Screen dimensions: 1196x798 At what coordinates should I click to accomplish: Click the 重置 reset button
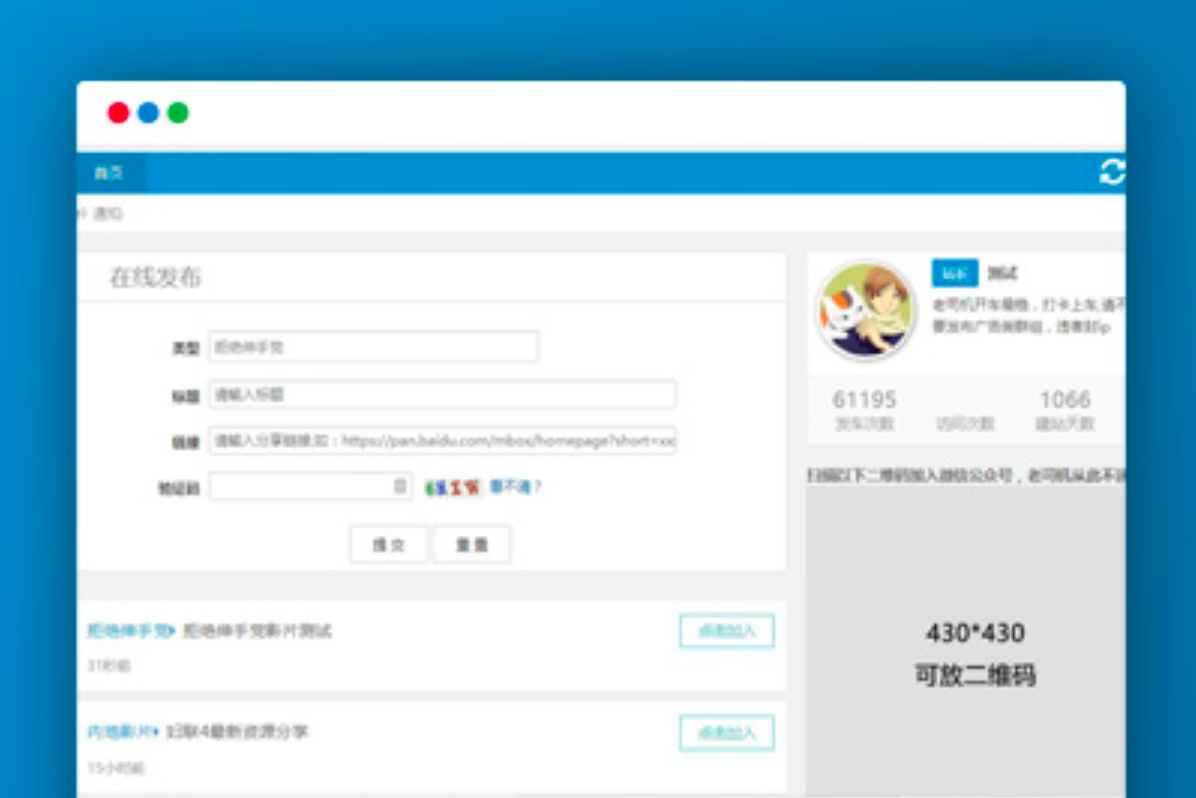tap(471, 544)
